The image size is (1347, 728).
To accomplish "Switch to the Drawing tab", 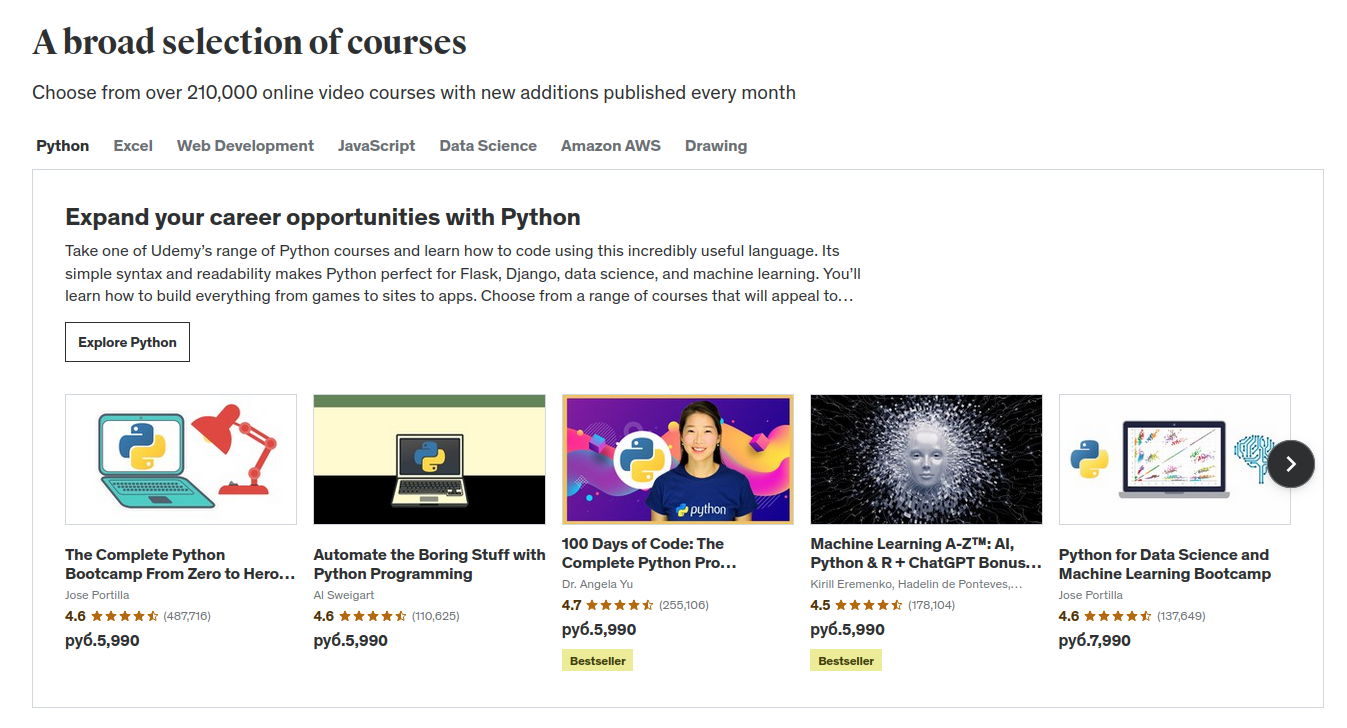I will click(x=716, y=146).
